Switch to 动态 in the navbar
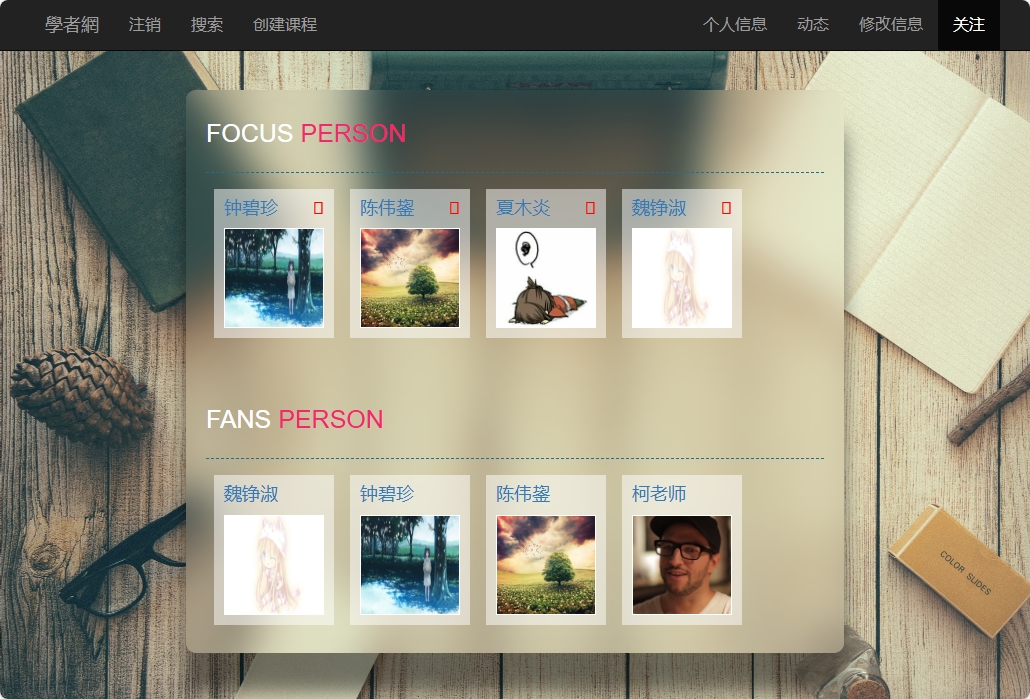Viewport: 1030px width, 699px height. [x=813, y=25]
